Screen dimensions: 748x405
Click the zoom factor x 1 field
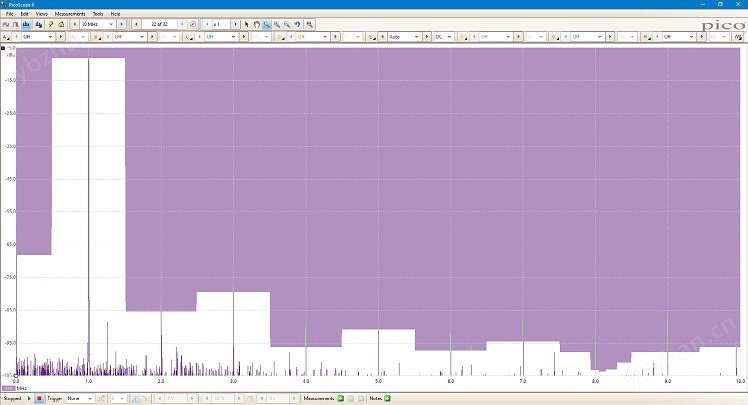219,24
